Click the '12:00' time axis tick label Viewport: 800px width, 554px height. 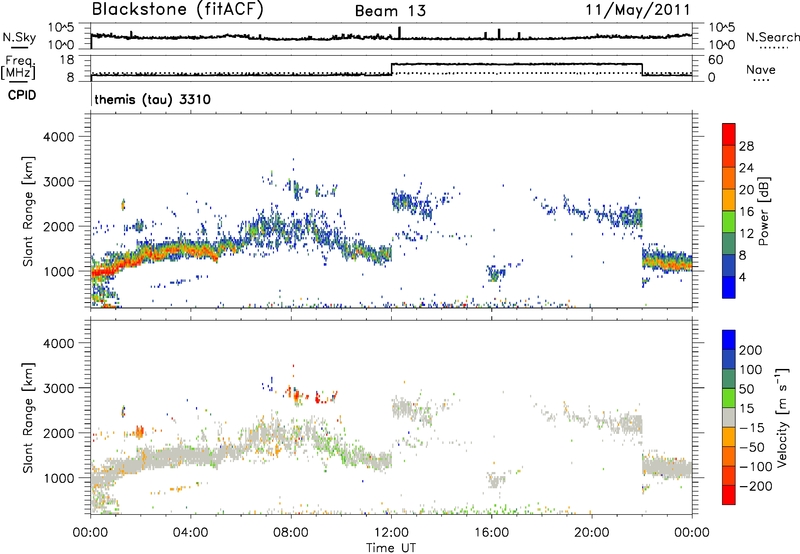[x=391, y=533]
